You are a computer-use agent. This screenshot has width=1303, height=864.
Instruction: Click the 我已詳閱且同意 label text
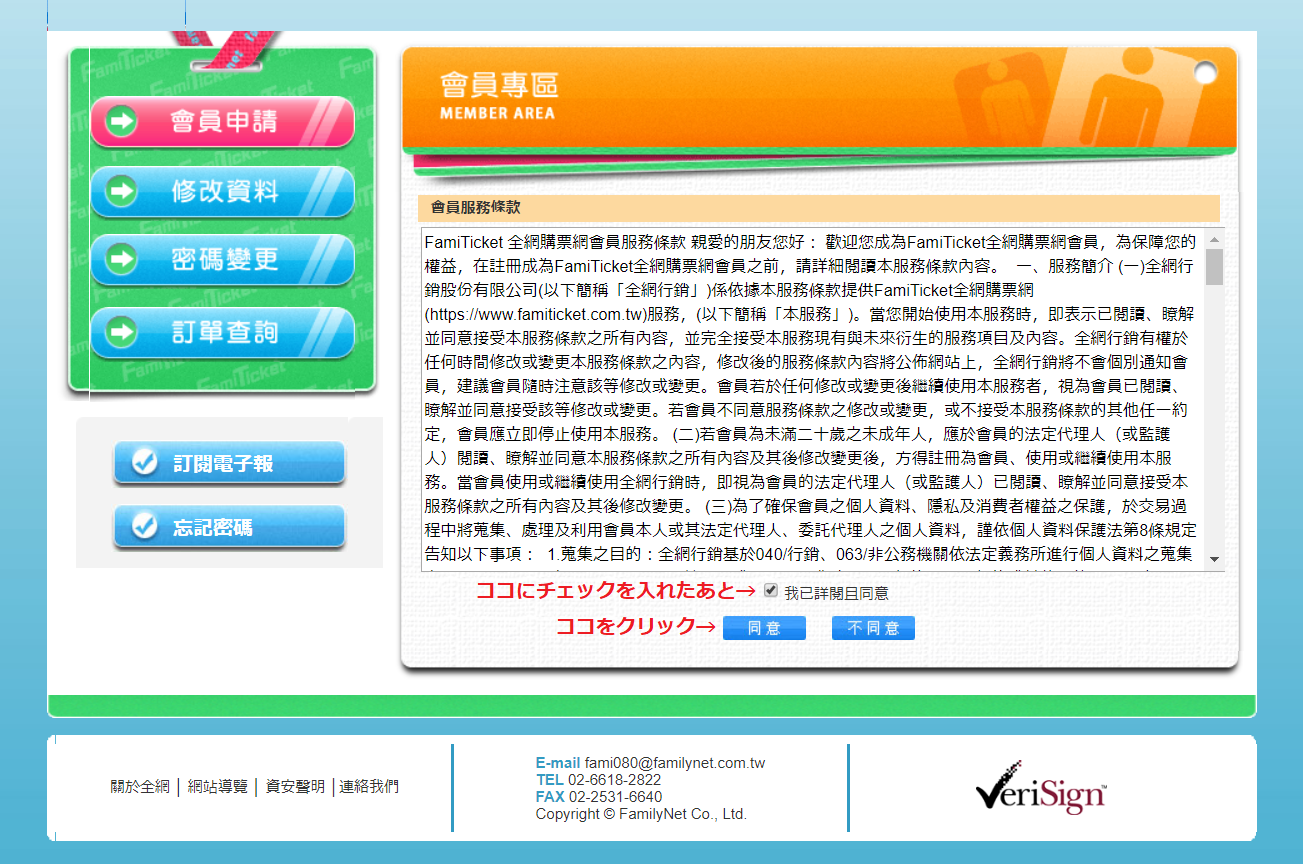coord(836,593)
